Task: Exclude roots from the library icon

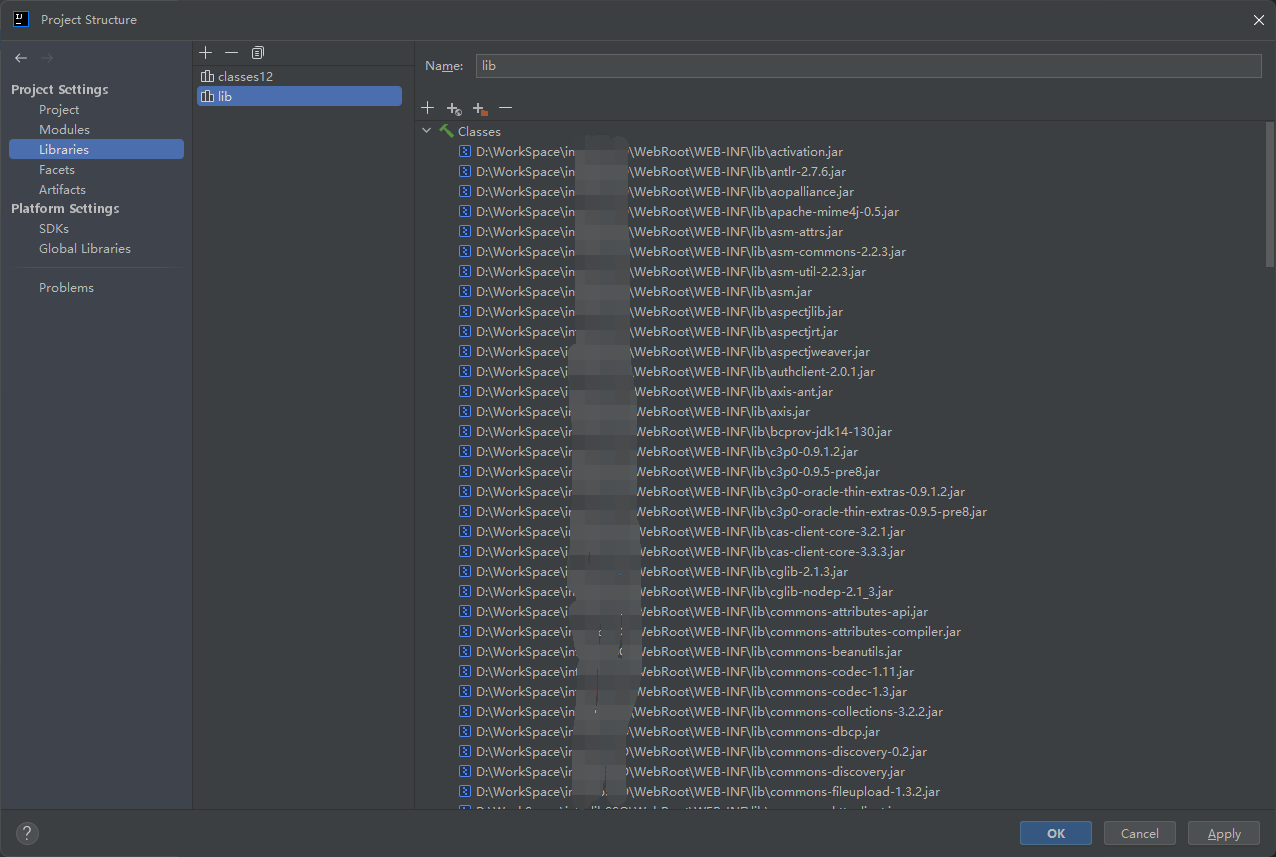Action: [x=480, y=108]
